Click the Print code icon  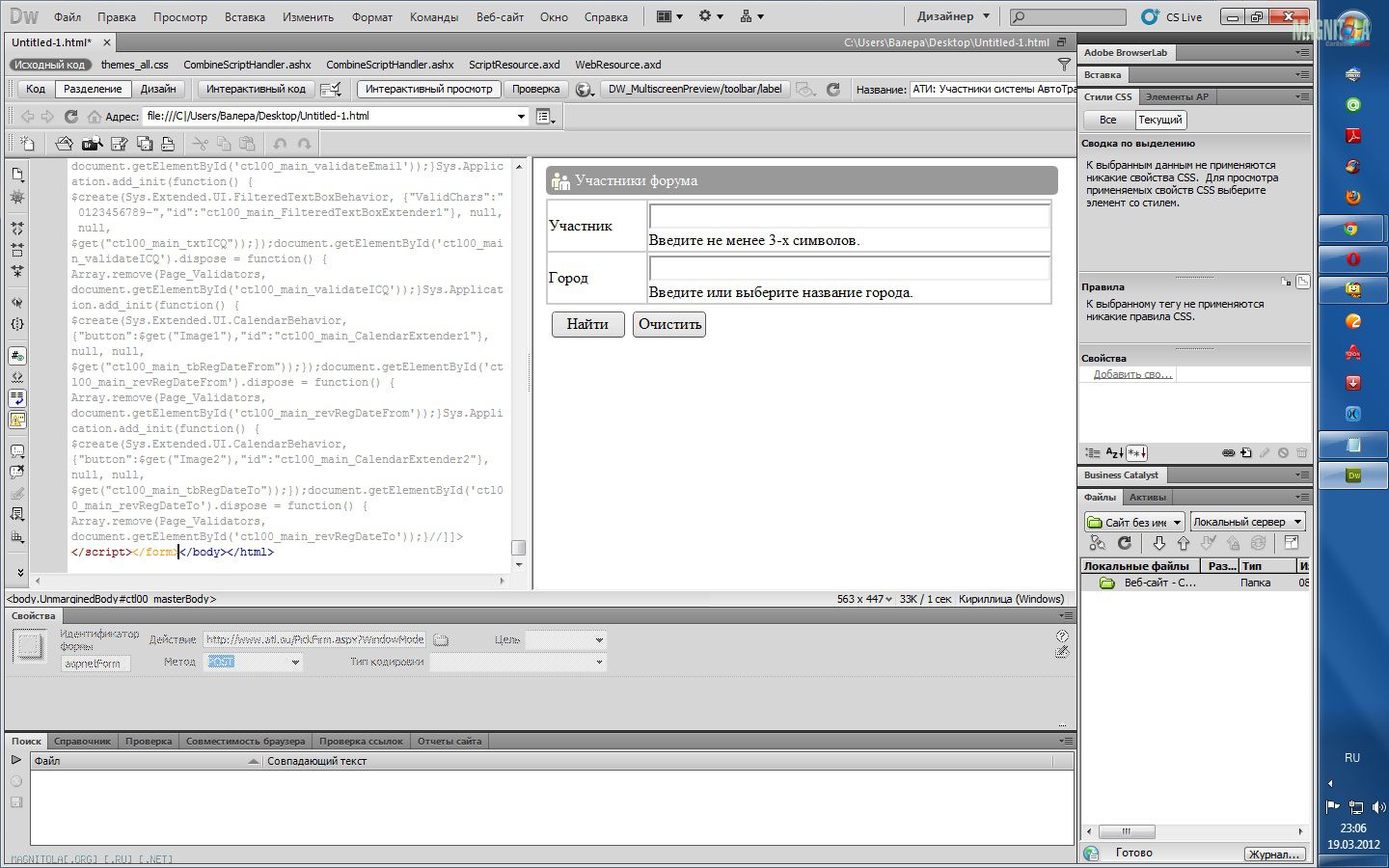pos(168,144)
